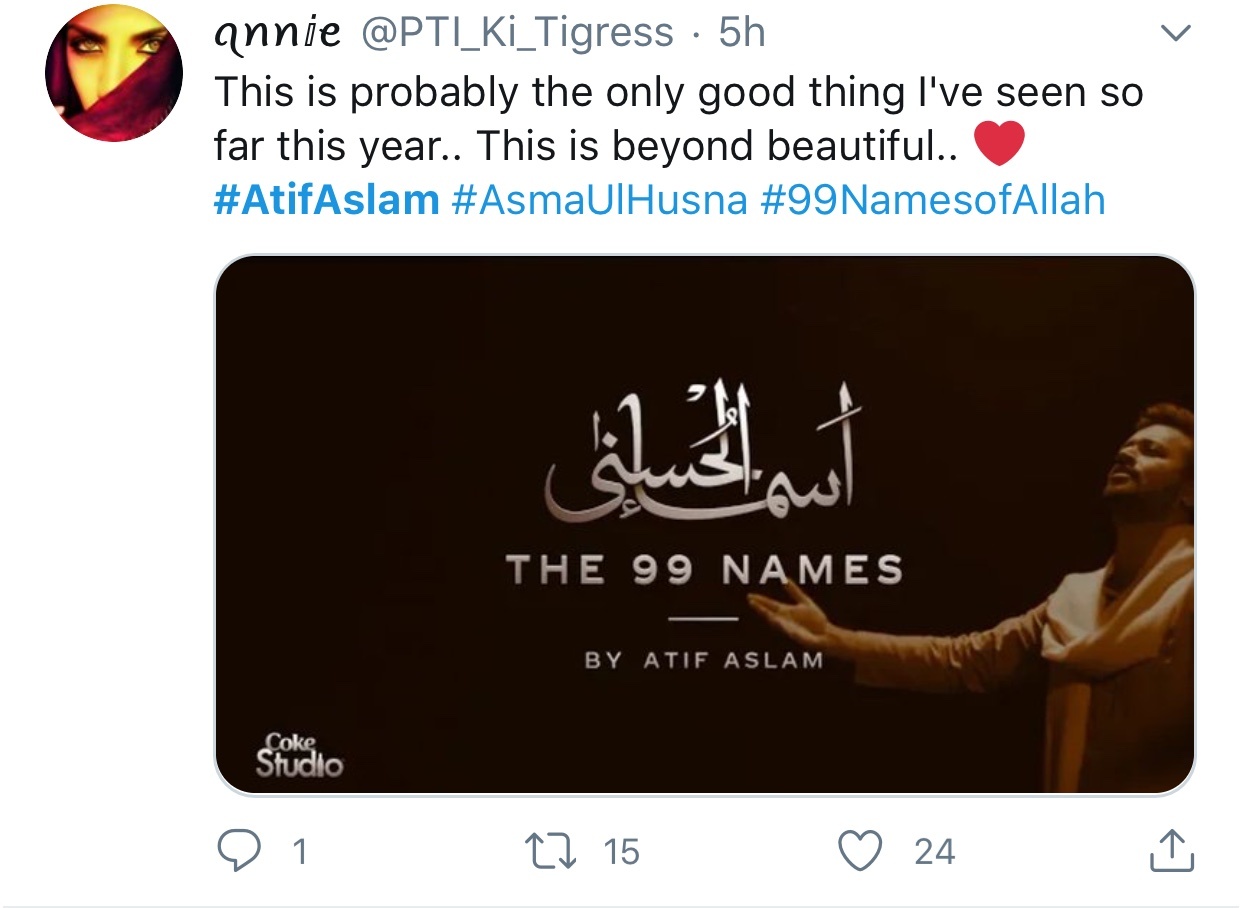Click the Coke Studio logo in video
This screenshot has height=908, width=1242.
(299, 756)
